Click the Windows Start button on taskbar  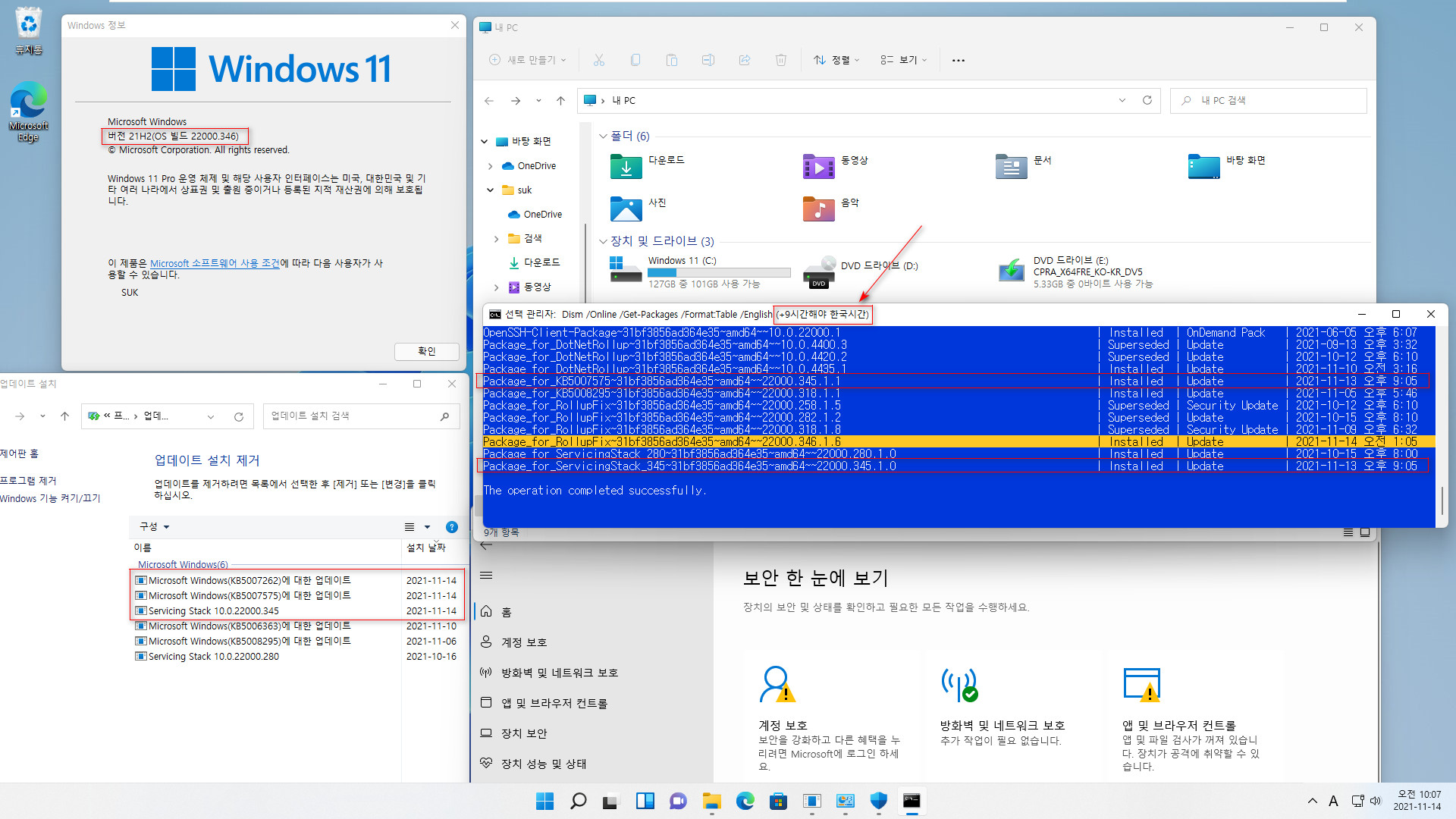click(544, 801)
